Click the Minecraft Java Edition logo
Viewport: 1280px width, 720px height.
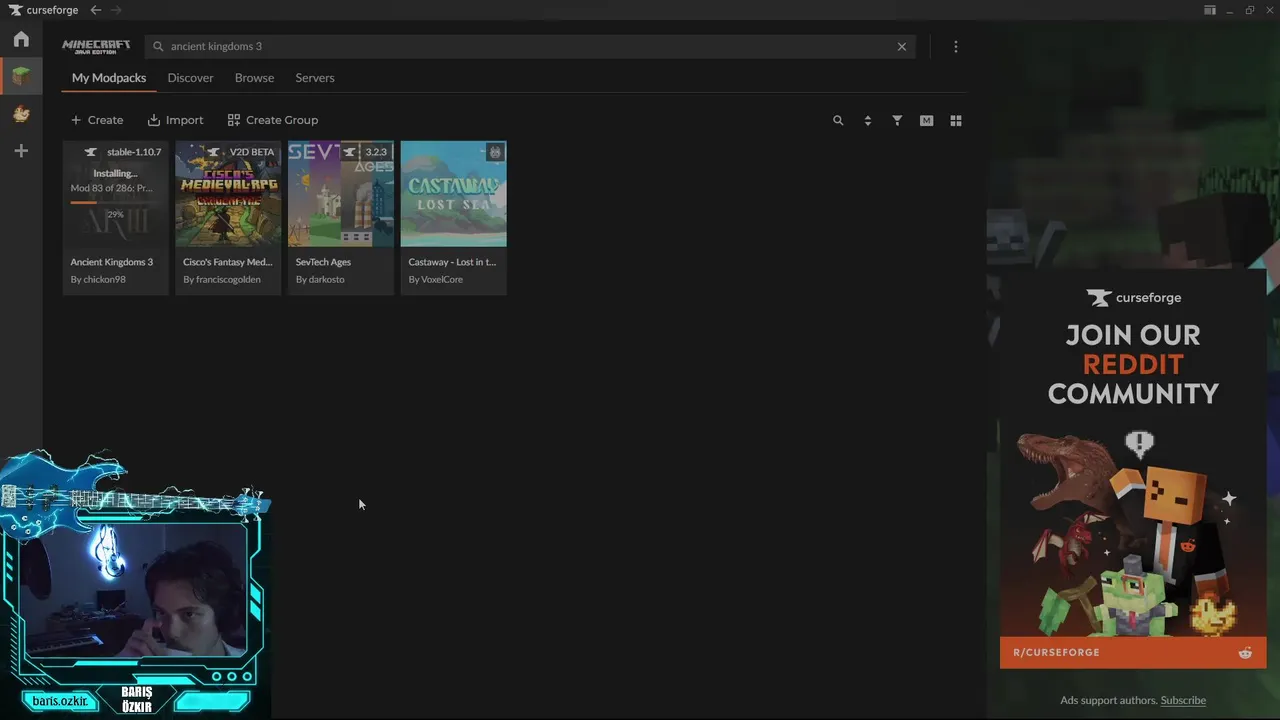coord(96,46)
